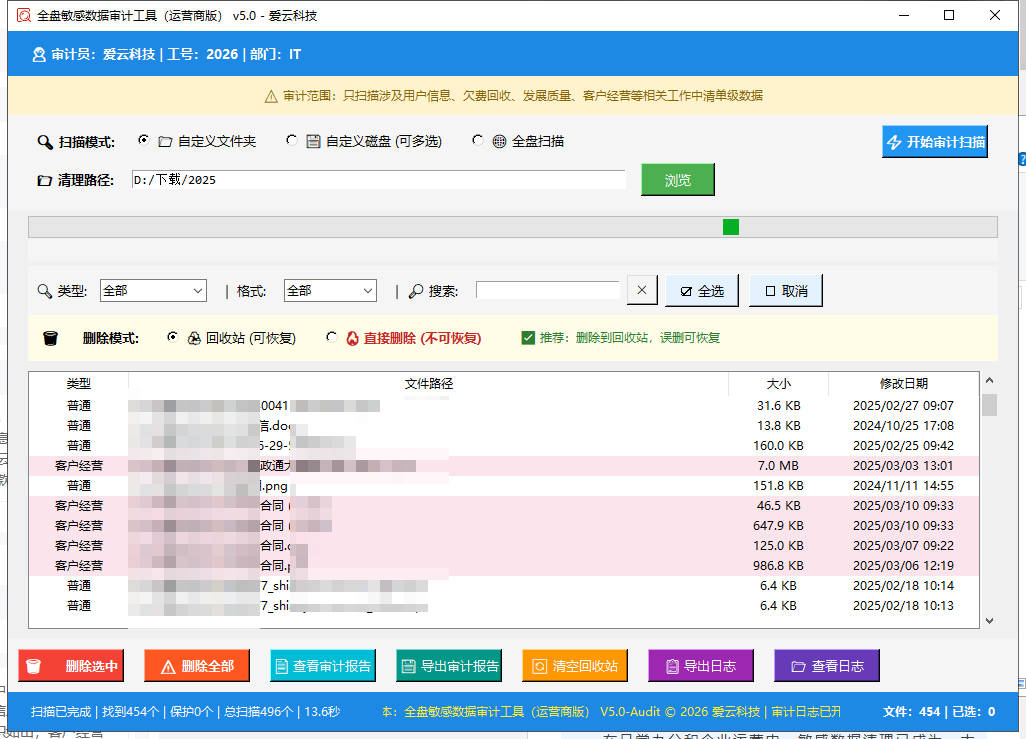The image size is (1026, 739).
Task: Click the 搜索 text input box
Action: pos(548,290)
